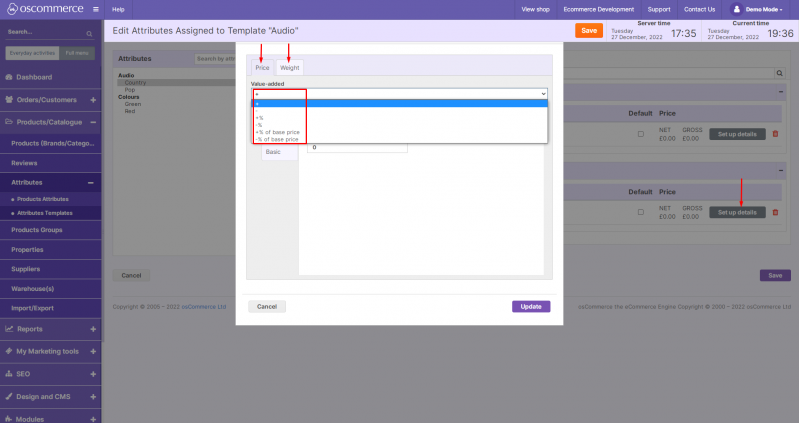Click the hamburger menu icon beside the oscommerce logo
This screenshot has height=423, width=799.
pos(95,9)
